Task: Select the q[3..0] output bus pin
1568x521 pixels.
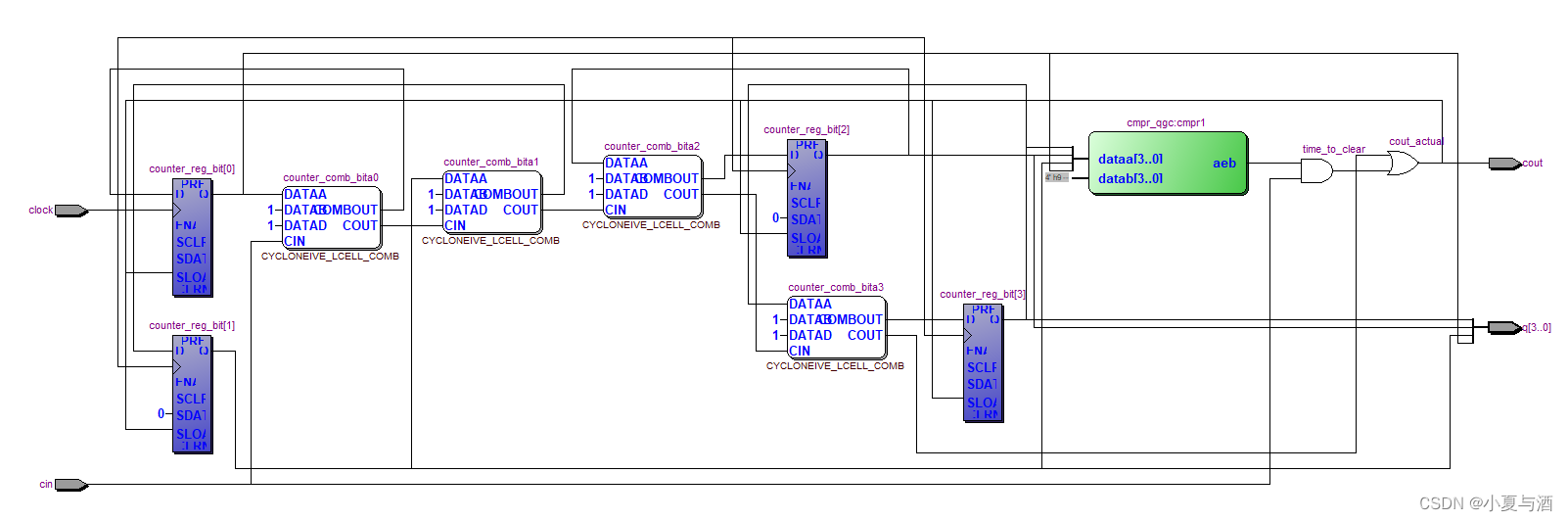Action: [x=1504, y=328]
